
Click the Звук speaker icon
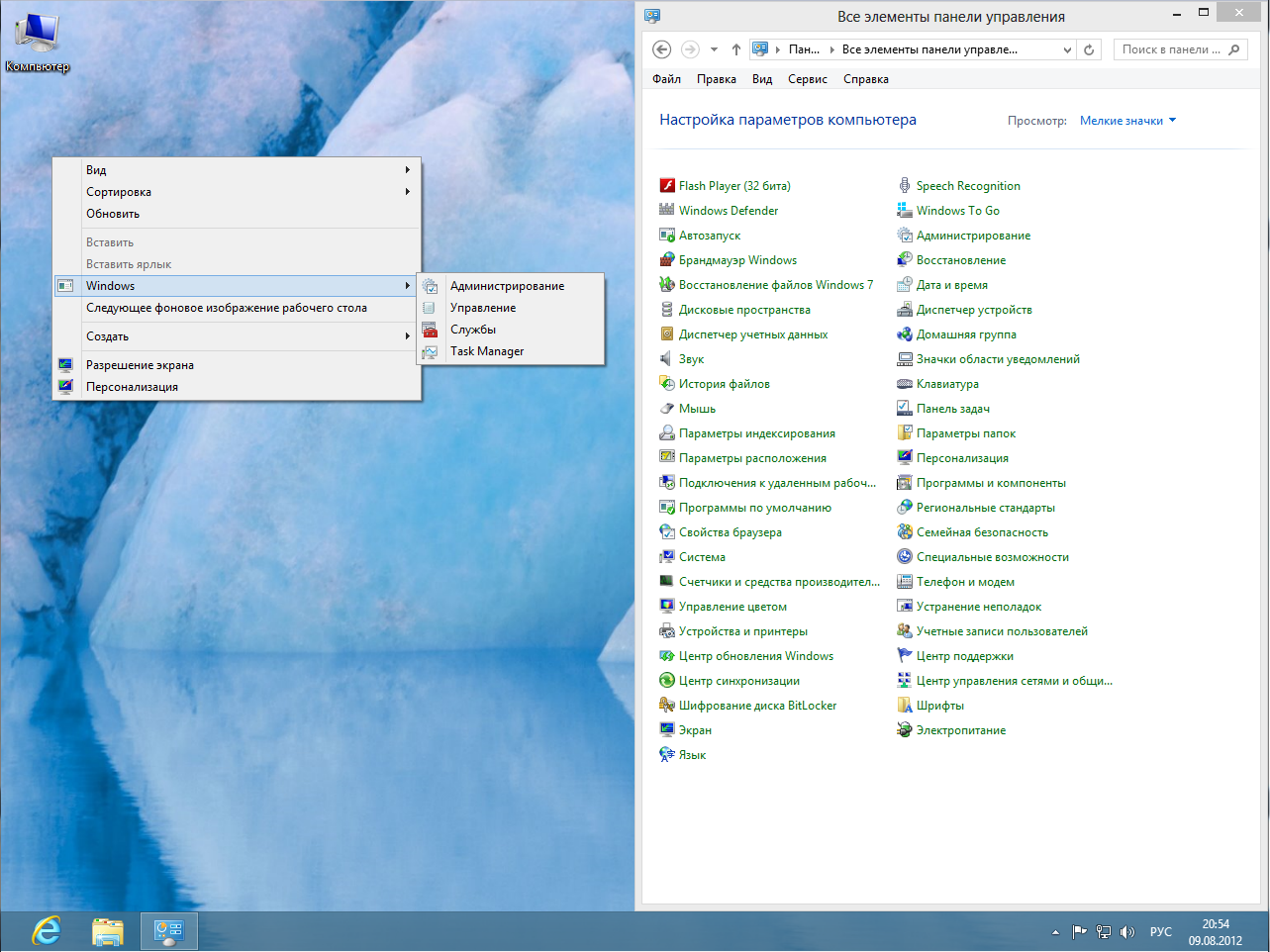pyautogui.click(x=667, y=359)
